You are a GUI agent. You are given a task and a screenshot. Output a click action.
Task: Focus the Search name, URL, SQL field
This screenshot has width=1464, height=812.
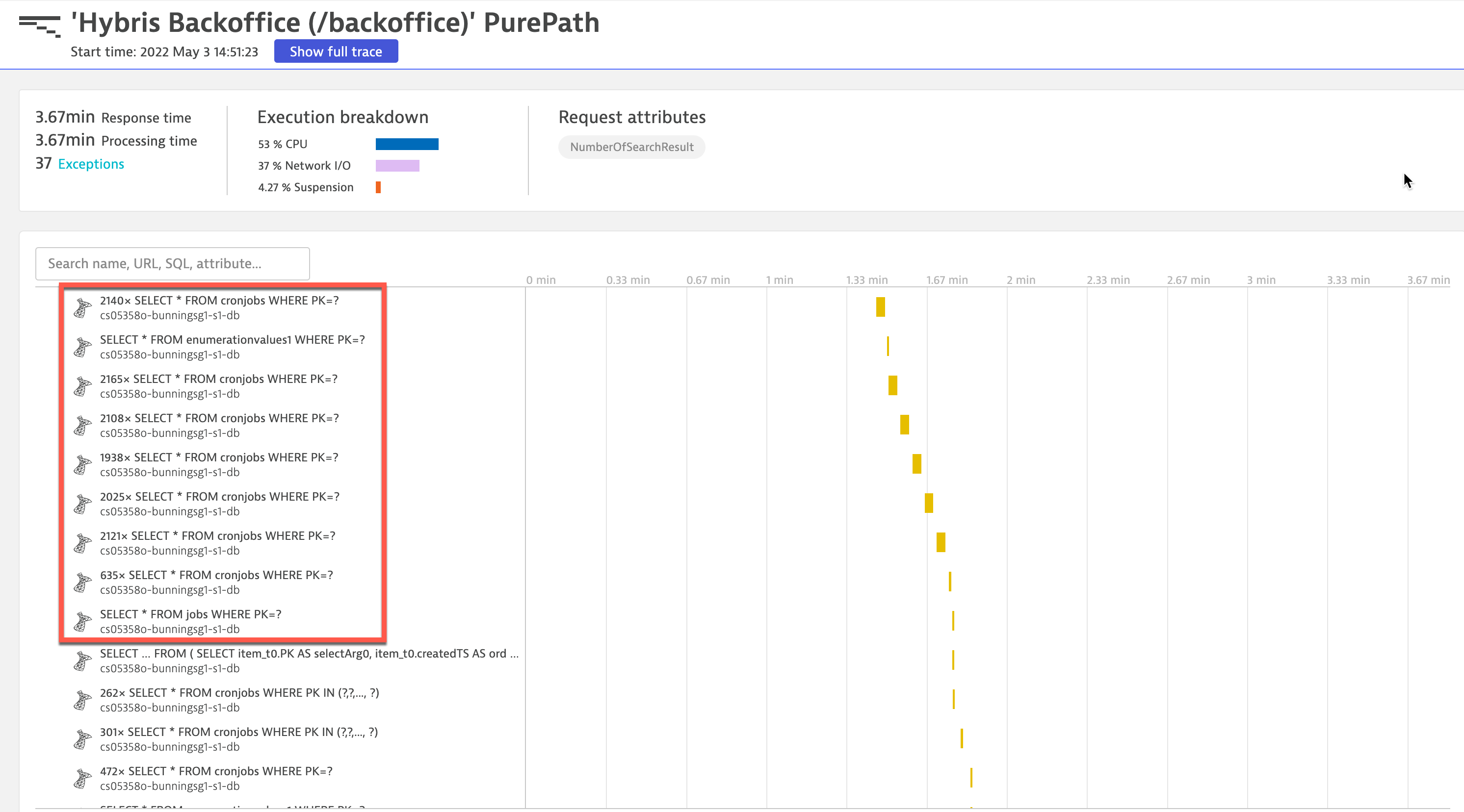click(173, 263)
